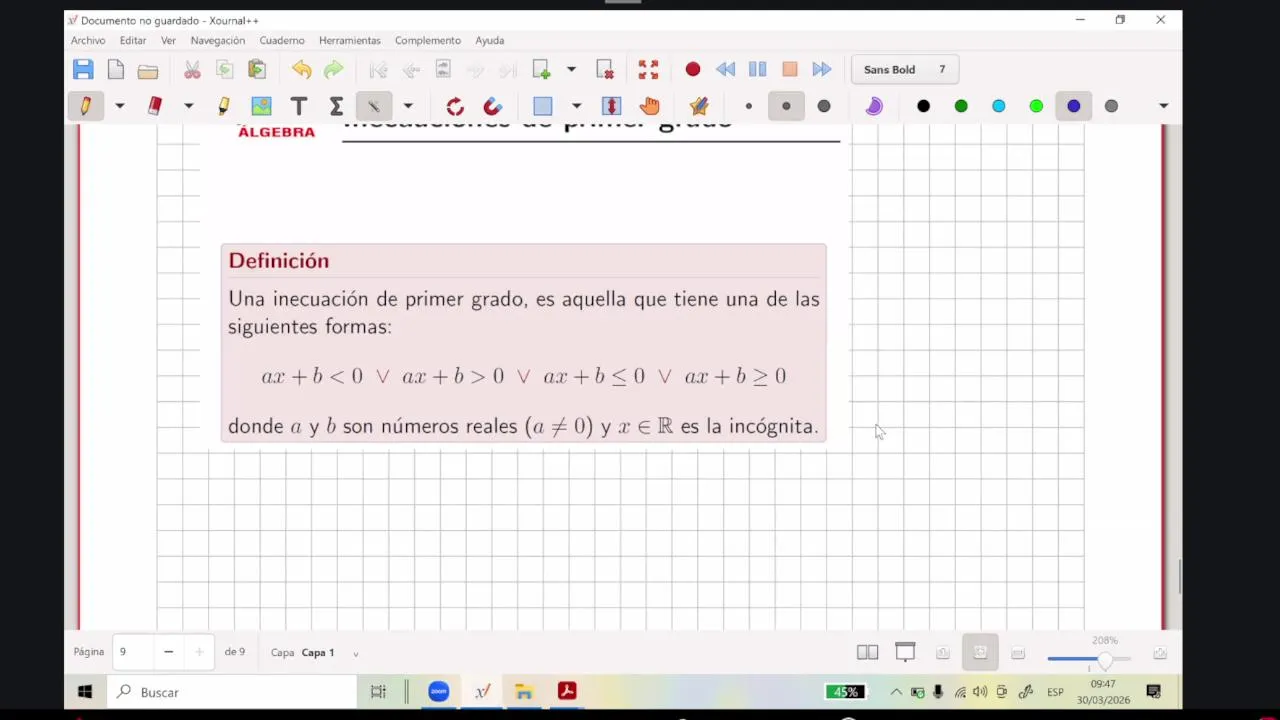Choose the rectangle selection tool
The image size is (1280, 720).
tap(543, 106)
